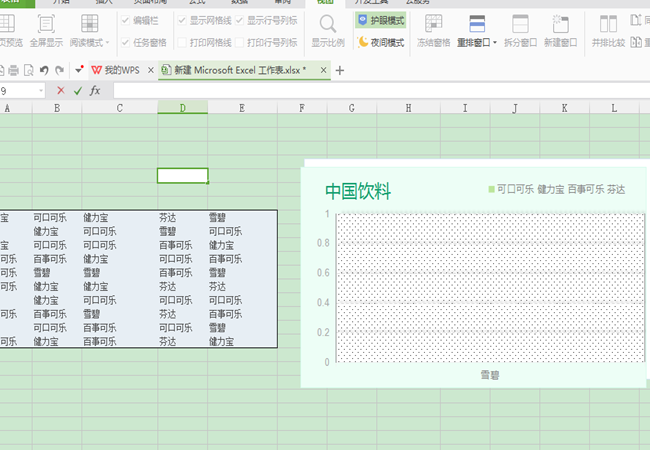Cancel formula entry with the red X
The width and height of the screenshot is (650, 450).
pyautogui.click(x=61, y=90)
